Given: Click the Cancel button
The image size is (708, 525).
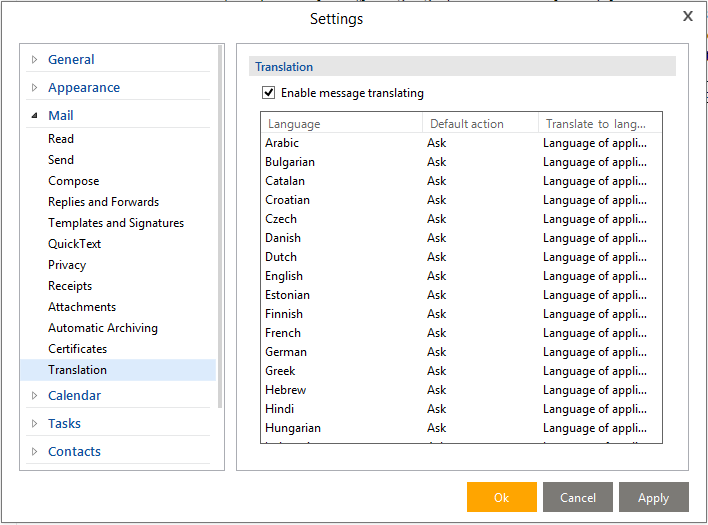Looking at the screenshot, I should click(x=578, y=497).
